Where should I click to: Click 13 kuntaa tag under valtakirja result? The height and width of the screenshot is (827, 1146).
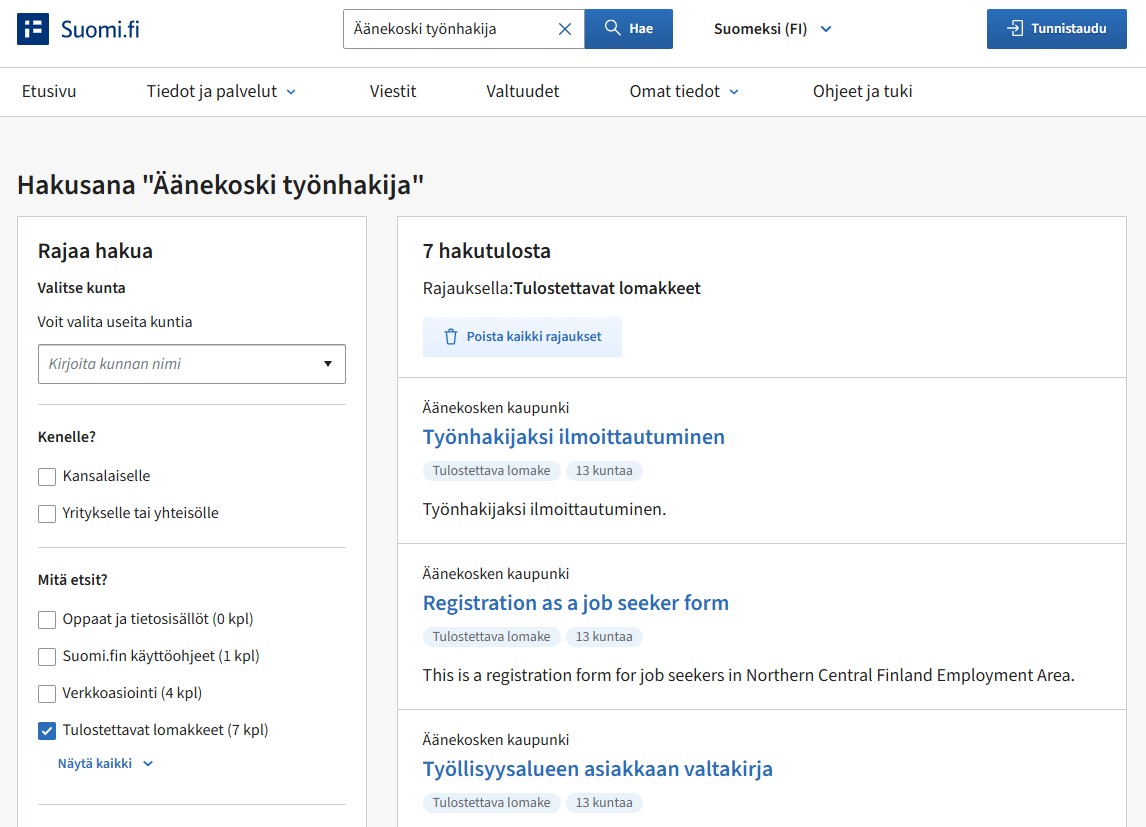604,802
